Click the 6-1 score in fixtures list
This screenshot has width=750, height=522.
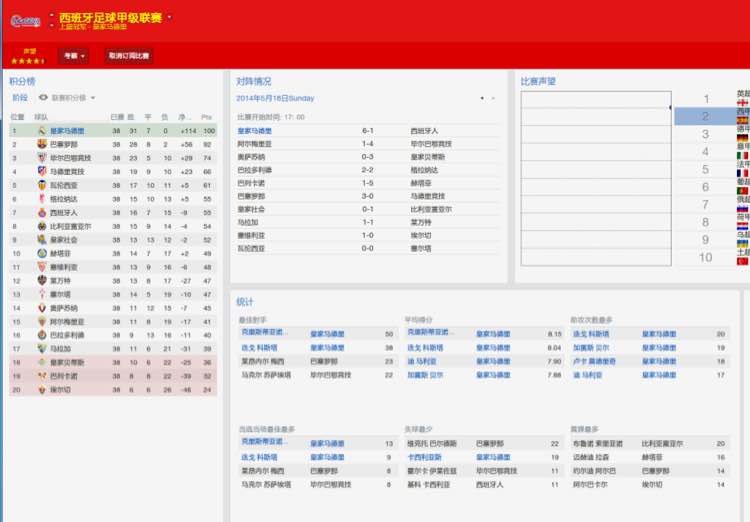point(367,131)
